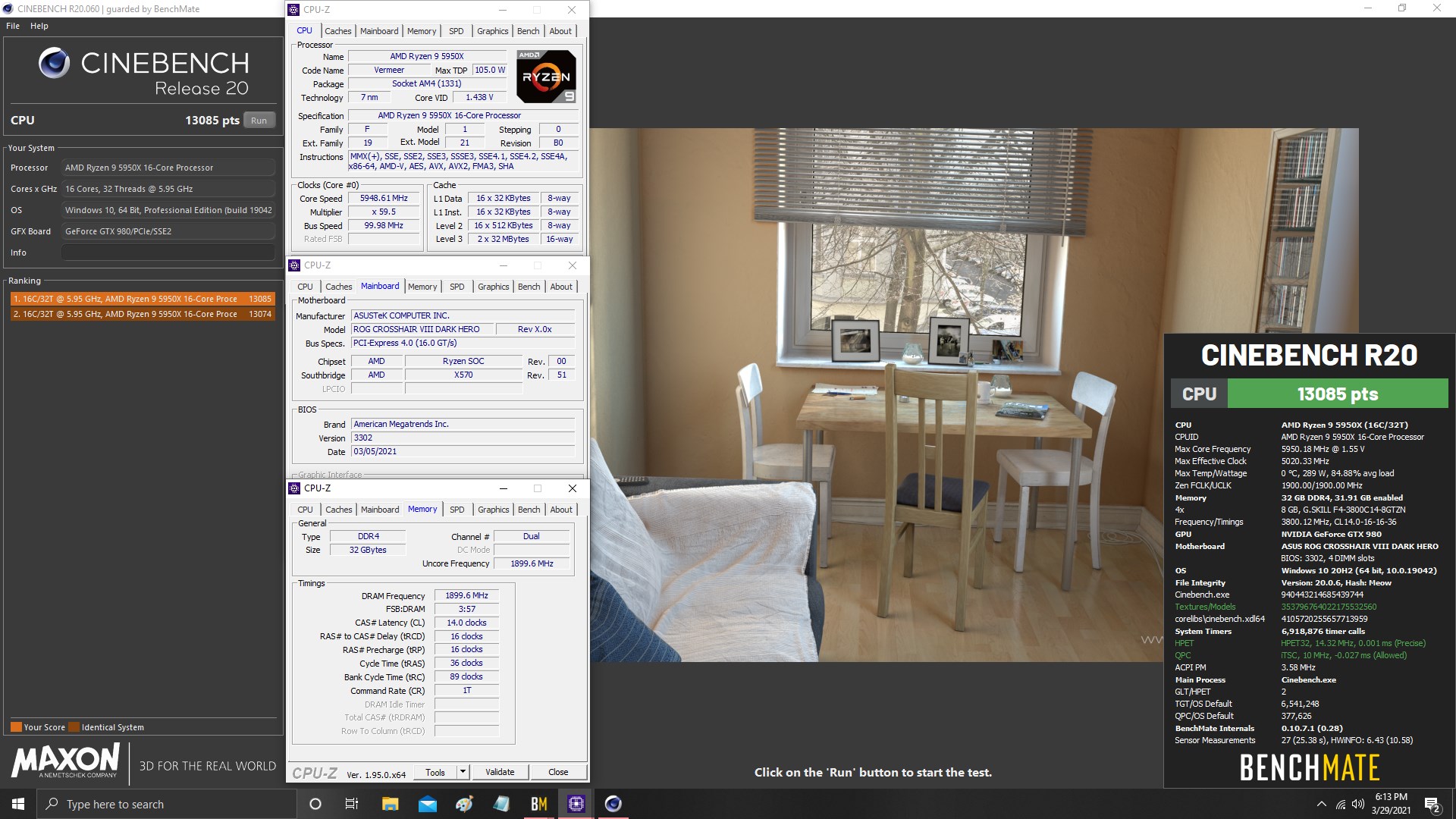
Task: Expand the Tools dropdown arrow in CPU-Z
Action: (463, 772)
